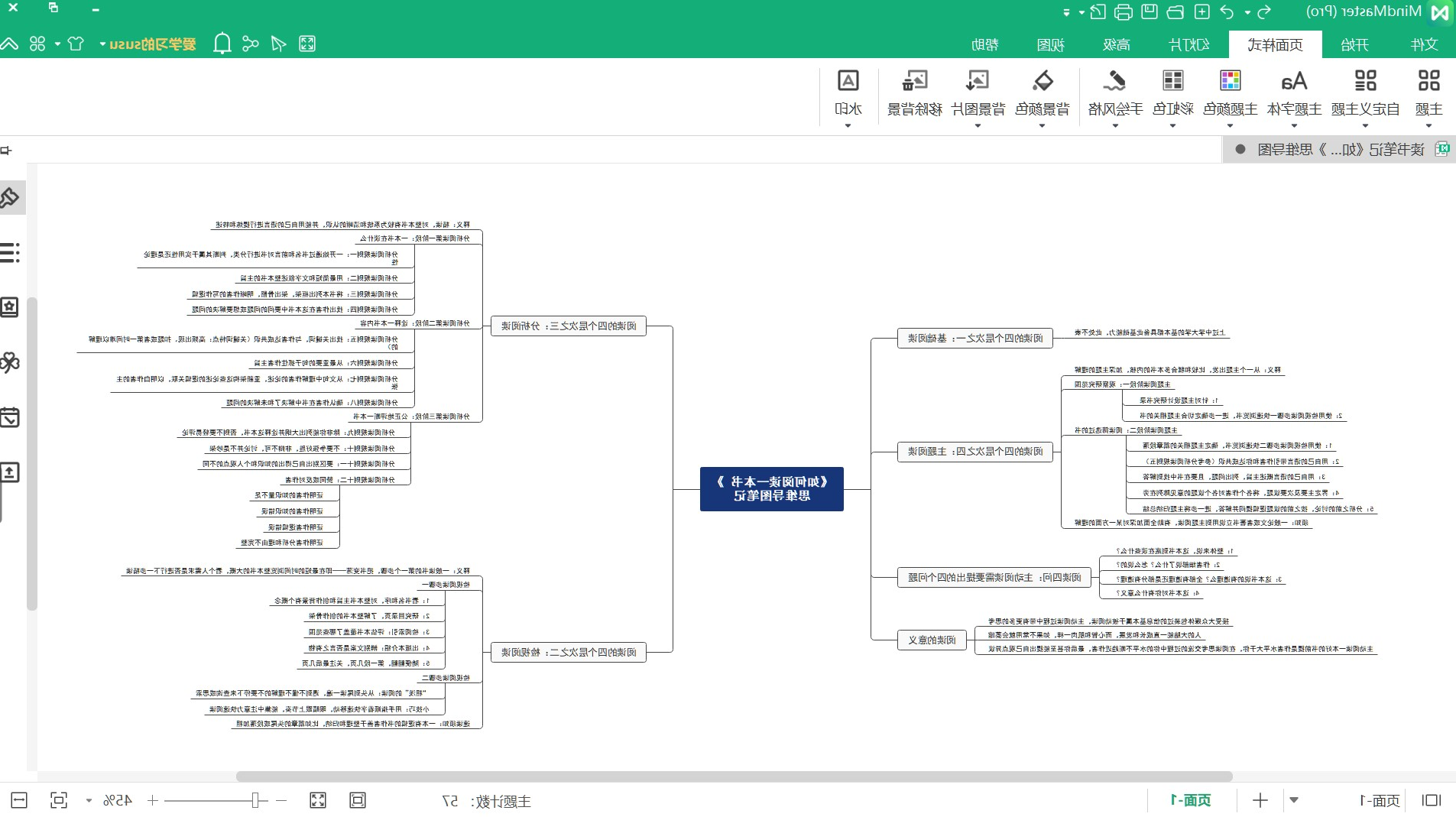The height and width of the screenshot is (817, 1456).
Task: Open notifications with the bell icon
Action: point(222,44)
